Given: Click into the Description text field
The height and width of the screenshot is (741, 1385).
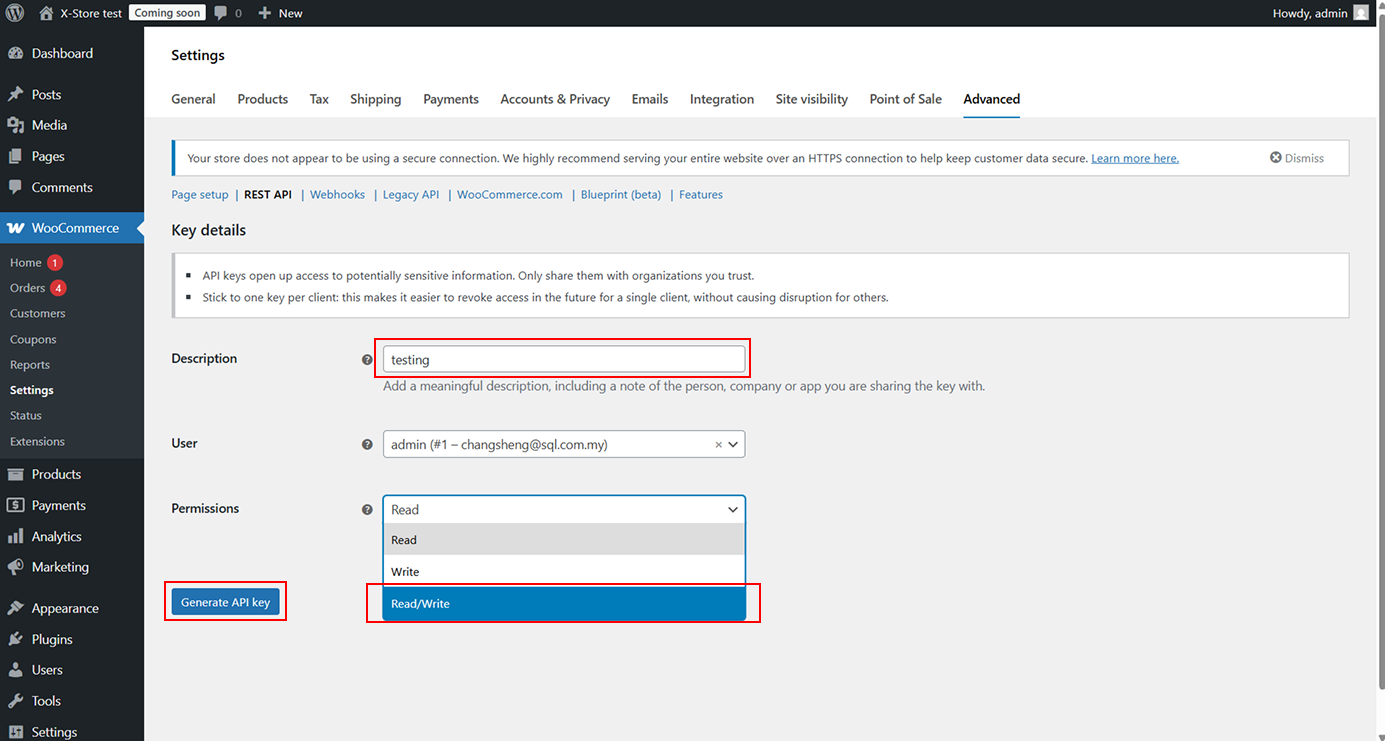Looking at the screenshot, I should pos(564,359).
